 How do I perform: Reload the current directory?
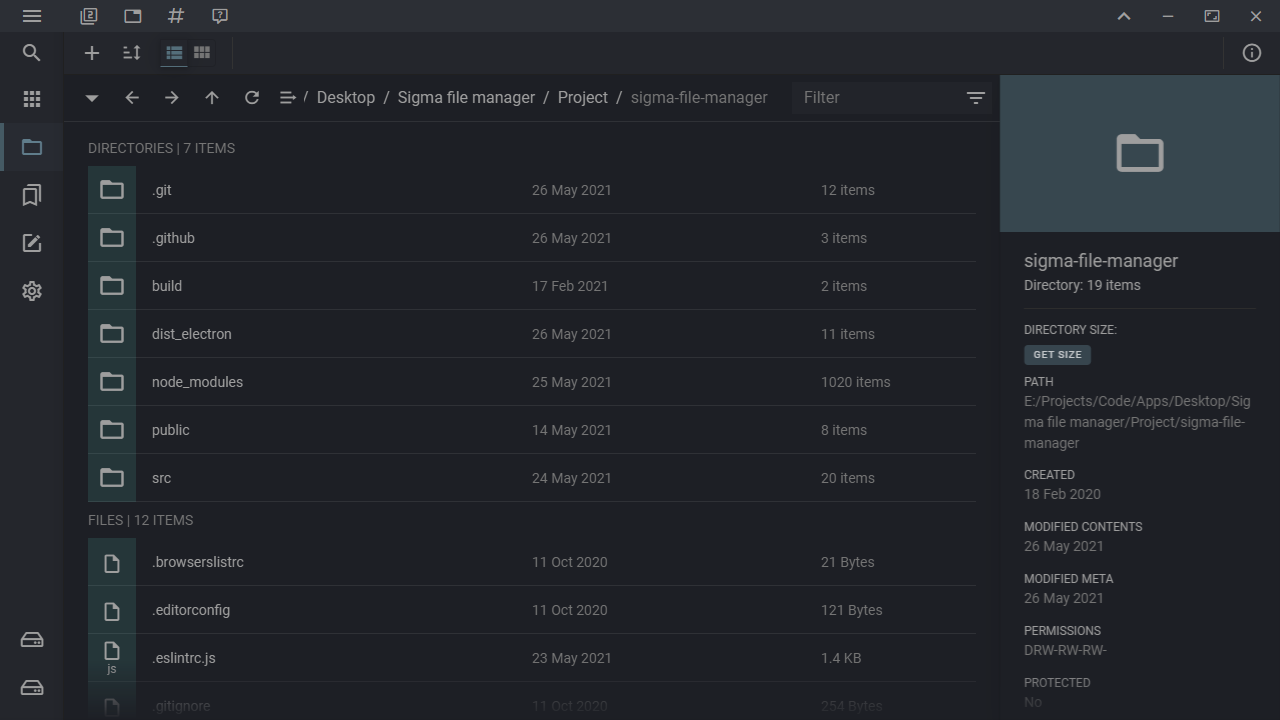[x=252, y=98]
